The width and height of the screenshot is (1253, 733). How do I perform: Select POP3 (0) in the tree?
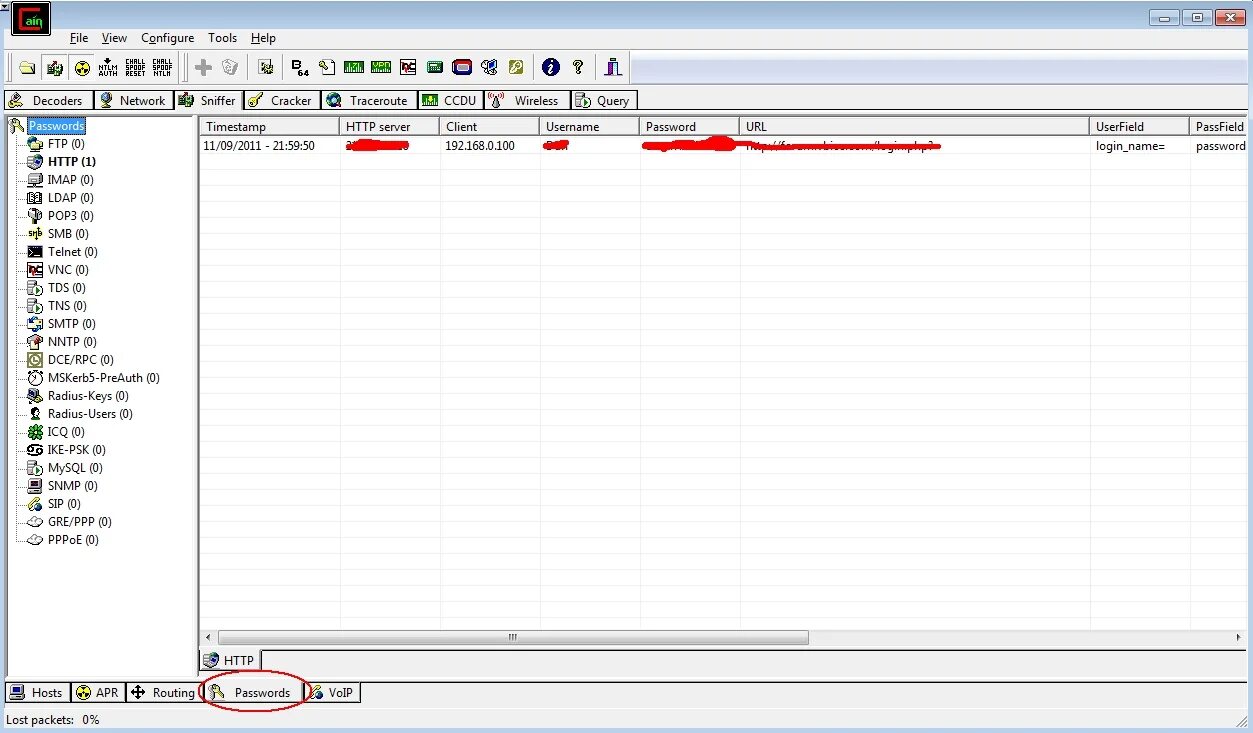tap(71, 216)
